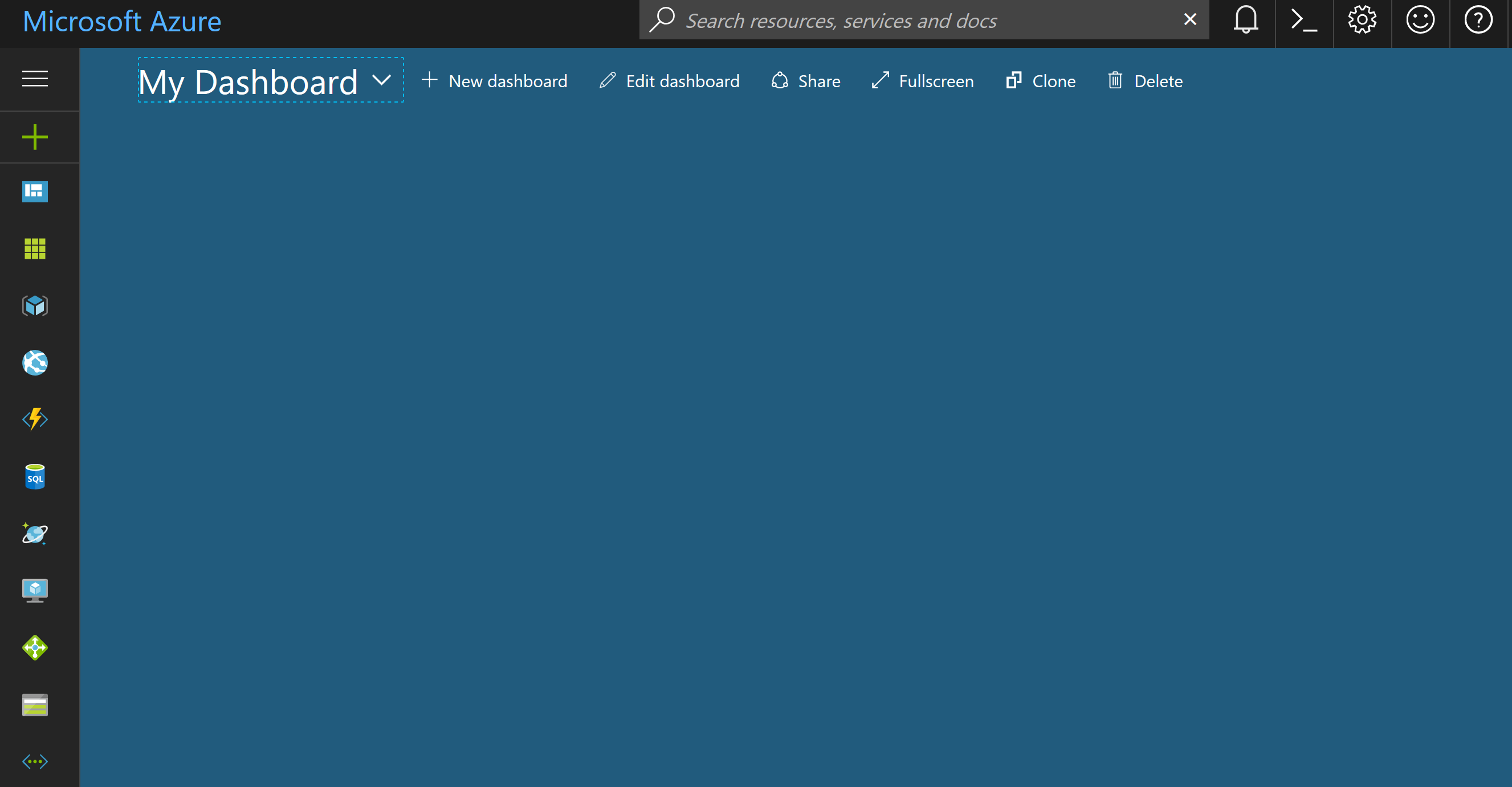Open Storage accounts sidebar icon
Viewport: 1512px width, 787px height.
[x=35, y=704]
